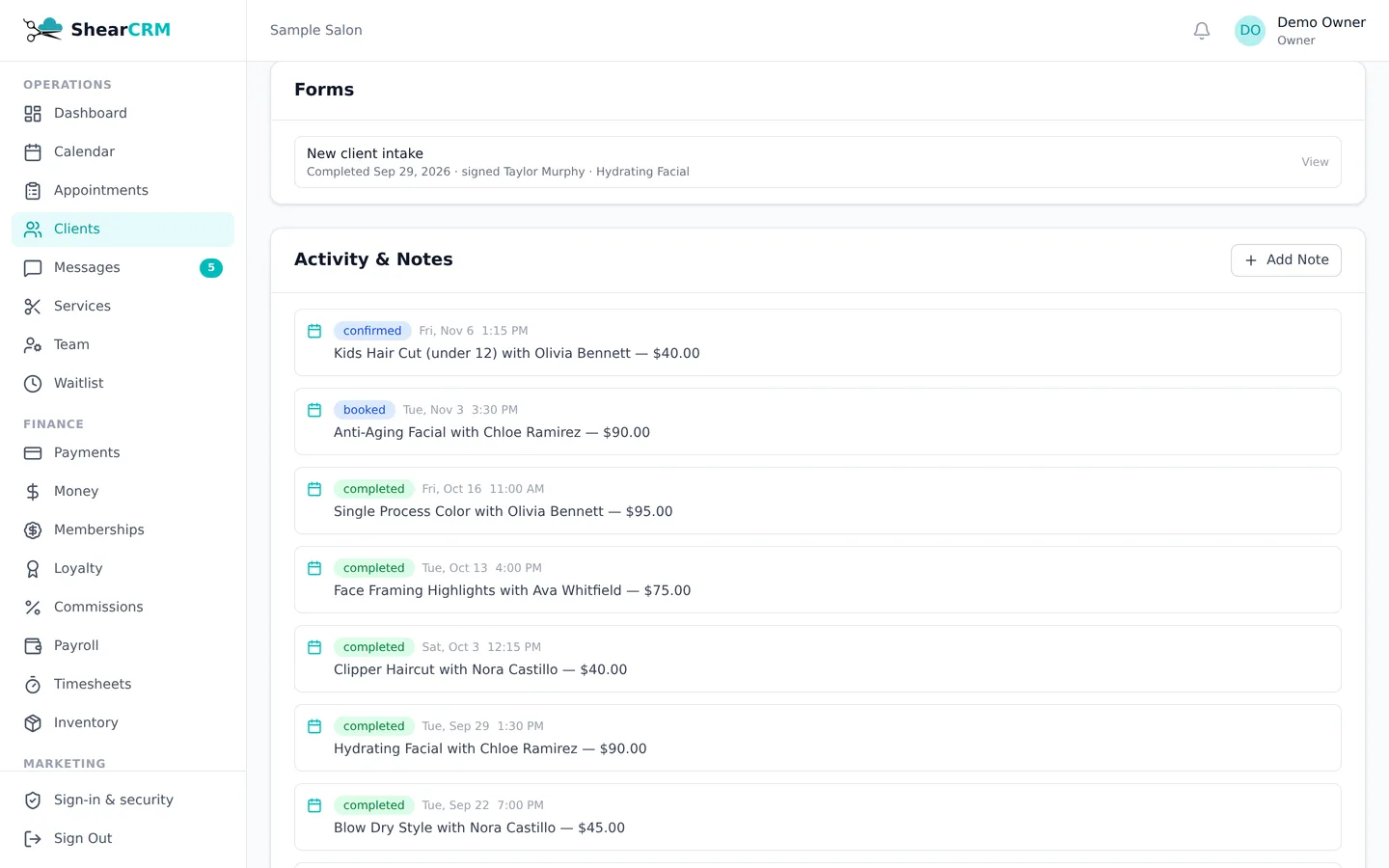Click the Waitlist clock icon
This screenshot has height=868, width=1389.
pos(33,384)
